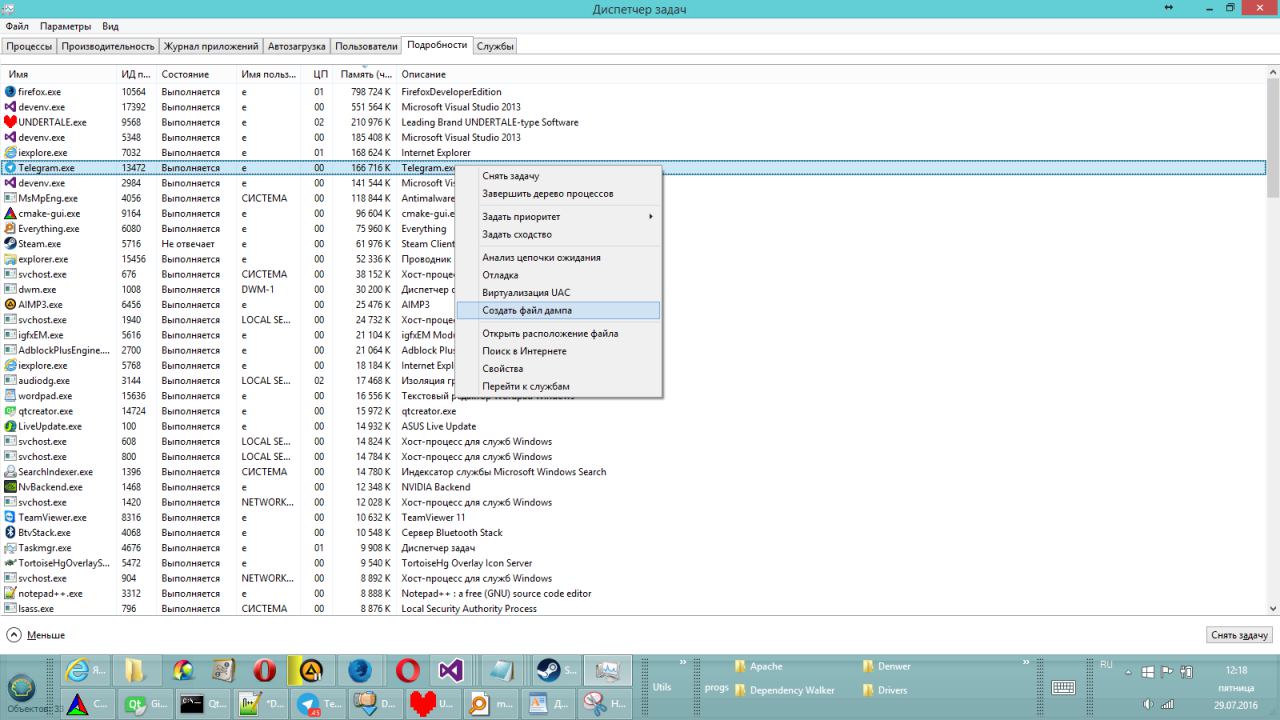The width and height of the screenshot is (1280, 720).
Task: Expand the Utils toolbar overflow chevron
Action: (x=684, y=662)
